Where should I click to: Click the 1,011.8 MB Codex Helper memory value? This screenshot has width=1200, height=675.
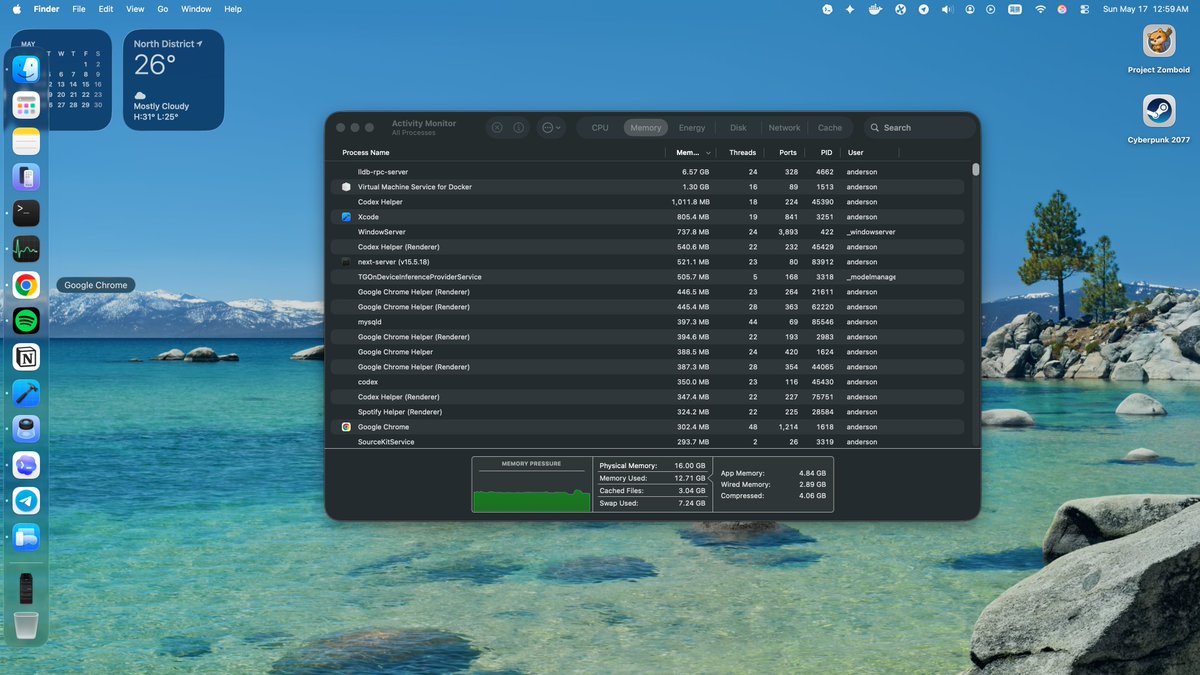point(690,202)
